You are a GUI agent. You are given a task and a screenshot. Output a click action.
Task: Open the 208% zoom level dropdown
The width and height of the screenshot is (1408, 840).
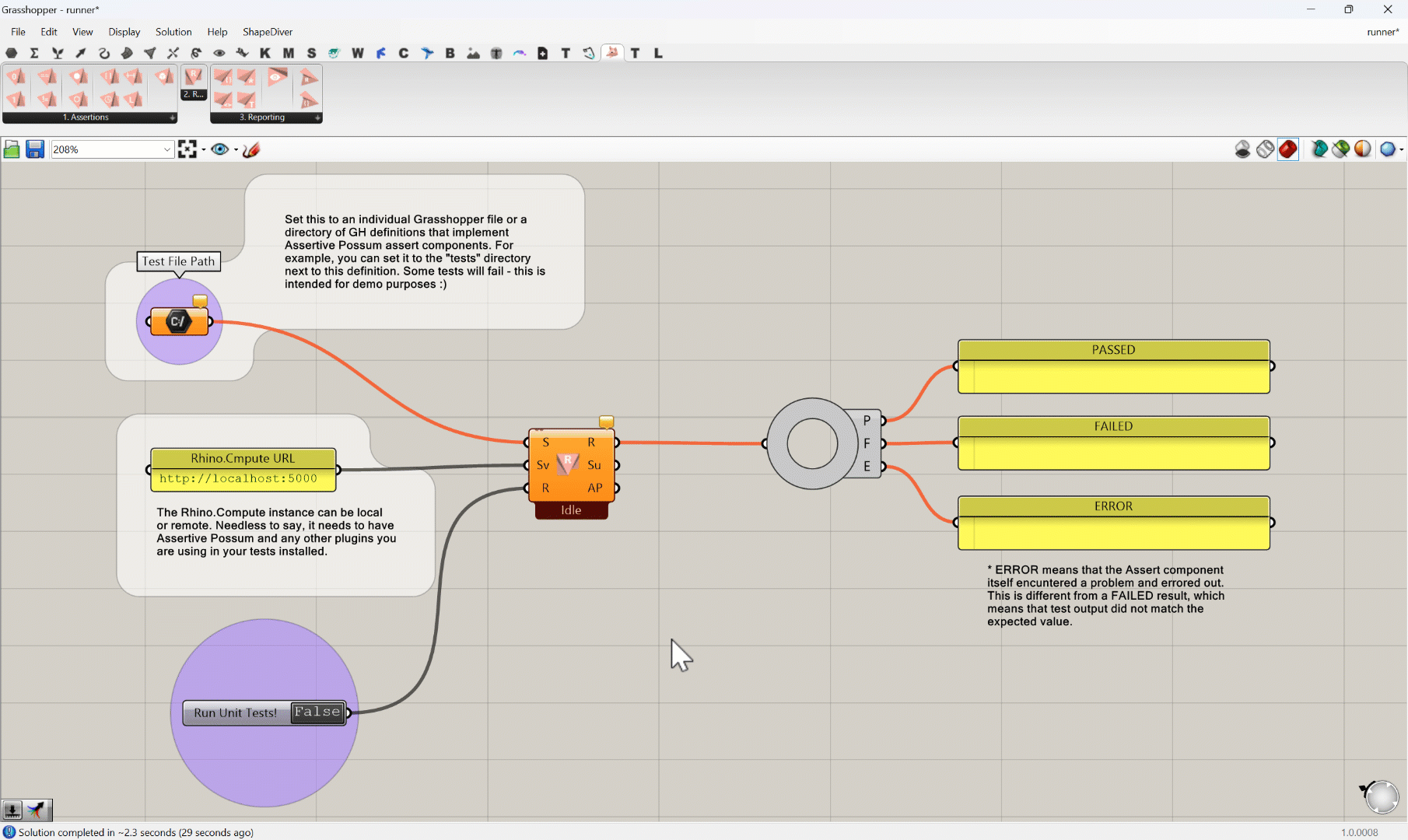[166, 149]
